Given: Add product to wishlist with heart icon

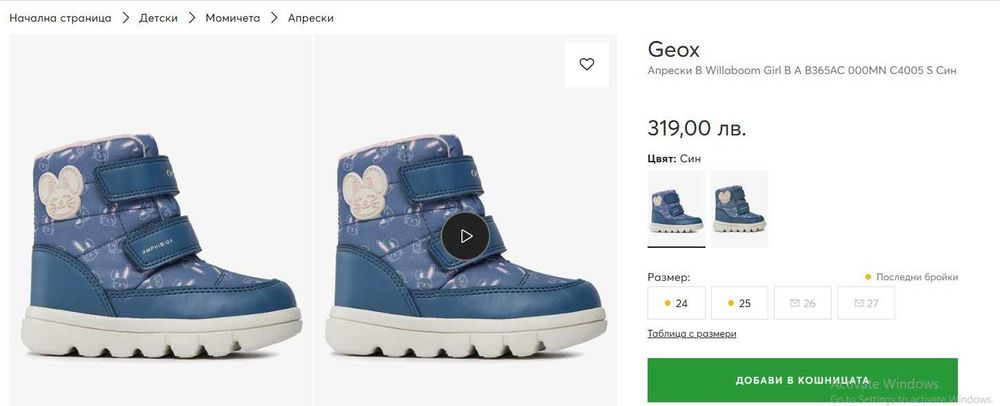Looking at the screenshot, I should tap(587, 64).
